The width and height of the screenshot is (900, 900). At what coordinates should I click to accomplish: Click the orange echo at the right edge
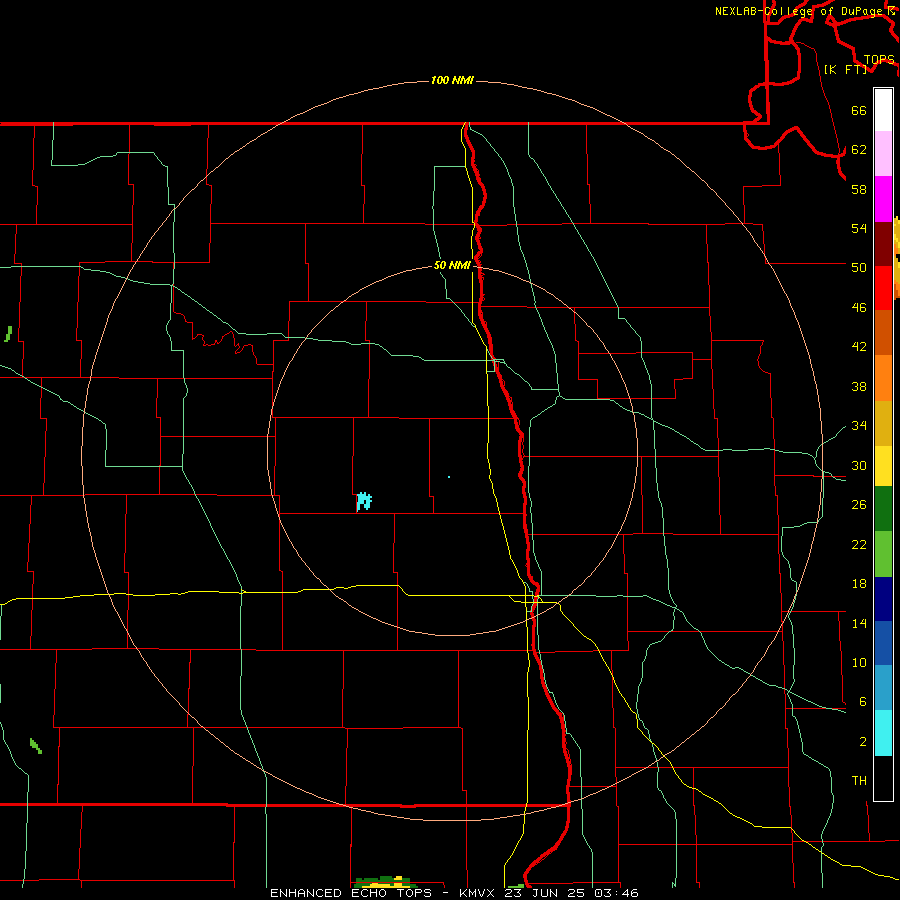click(x=897, y=257)
